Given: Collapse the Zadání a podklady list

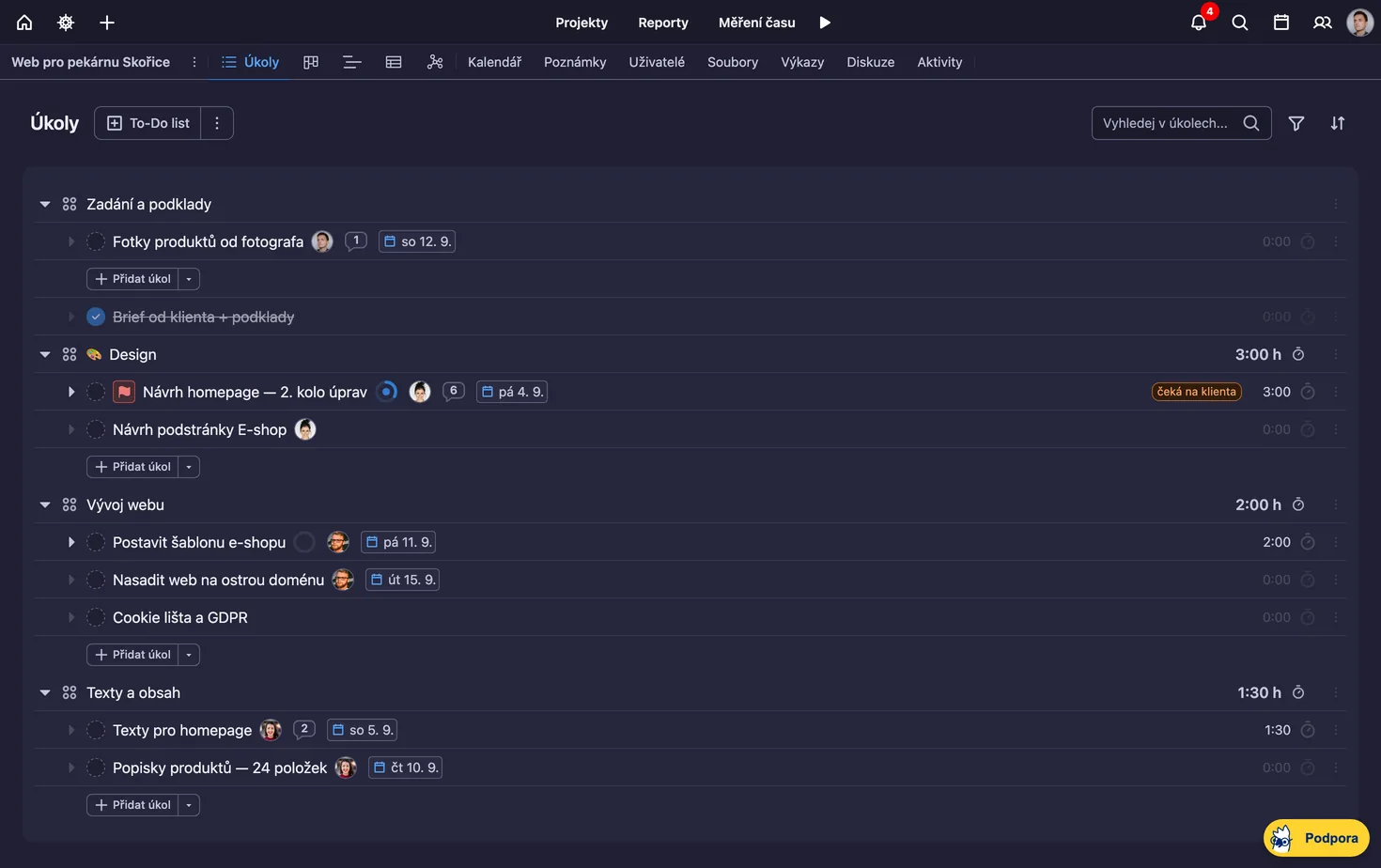Looking at the screenshot, I should [45, 204].
